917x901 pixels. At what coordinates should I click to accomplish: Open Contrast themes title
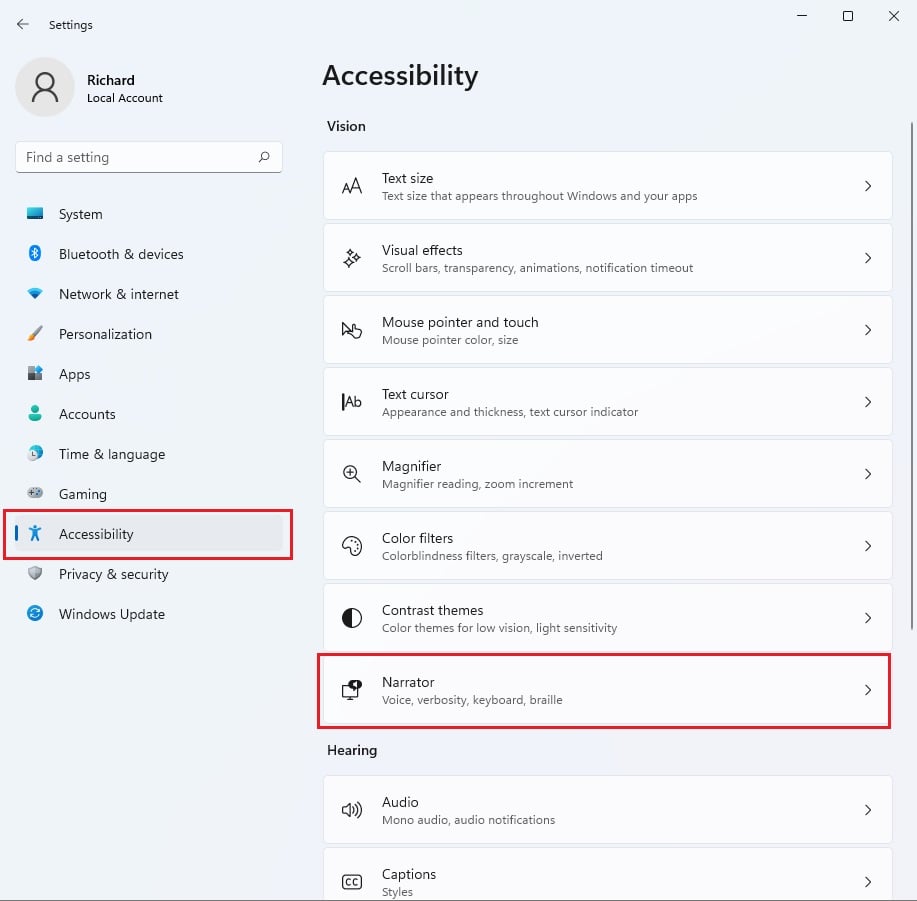[x=432, y=610]
